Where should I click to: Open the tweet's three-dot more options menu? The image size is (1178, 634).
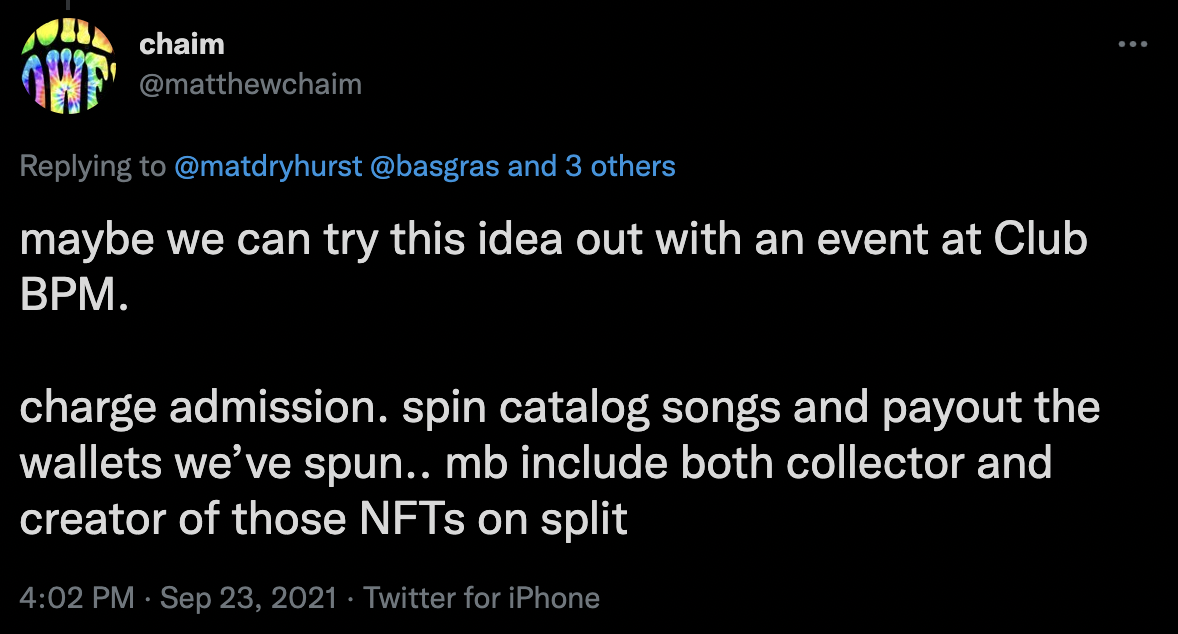1132,45
